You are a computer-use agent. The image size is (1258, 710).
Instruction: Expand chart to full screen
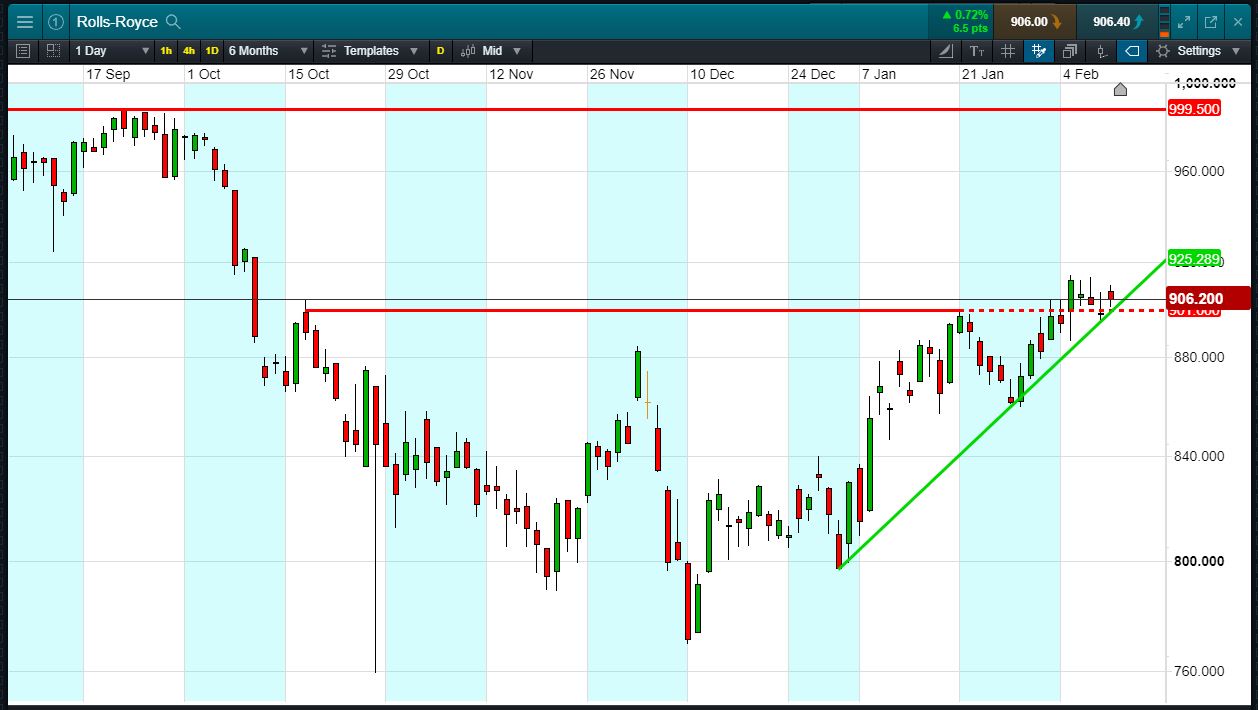coord(1185,21)
